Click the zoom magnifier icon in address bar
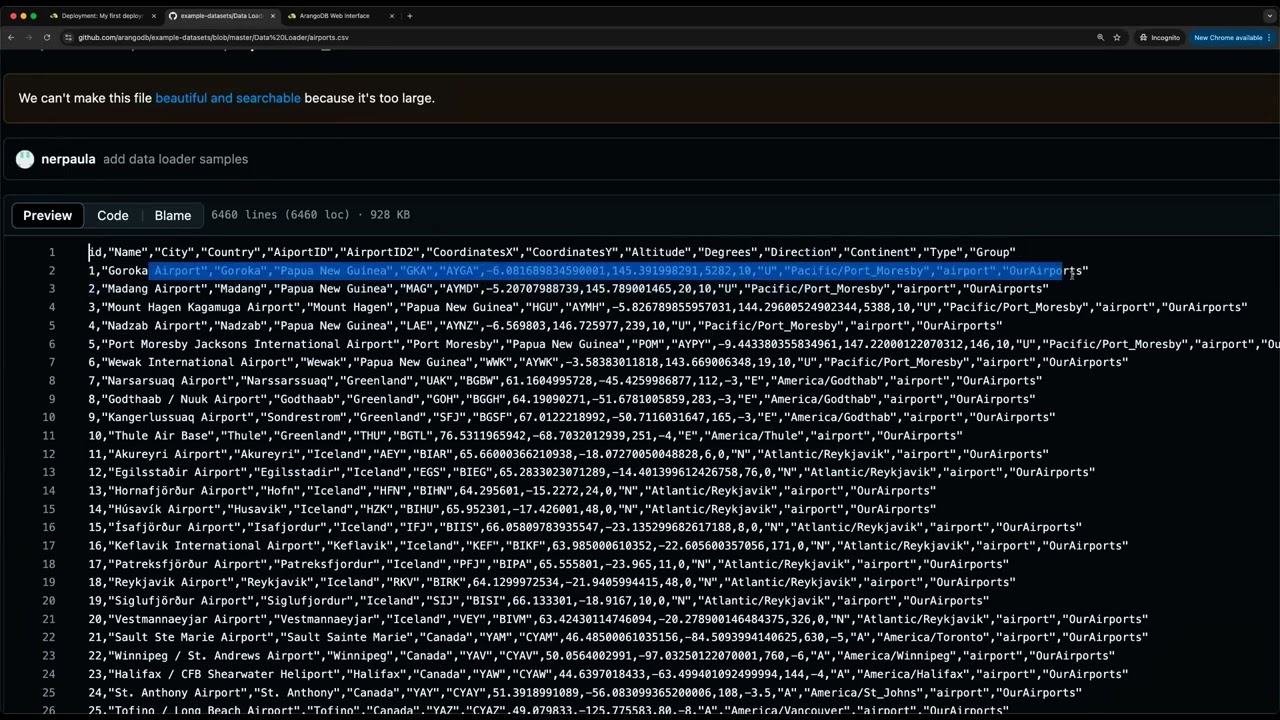Screen dimensions: 1280x720 (x=1100, y=37)
